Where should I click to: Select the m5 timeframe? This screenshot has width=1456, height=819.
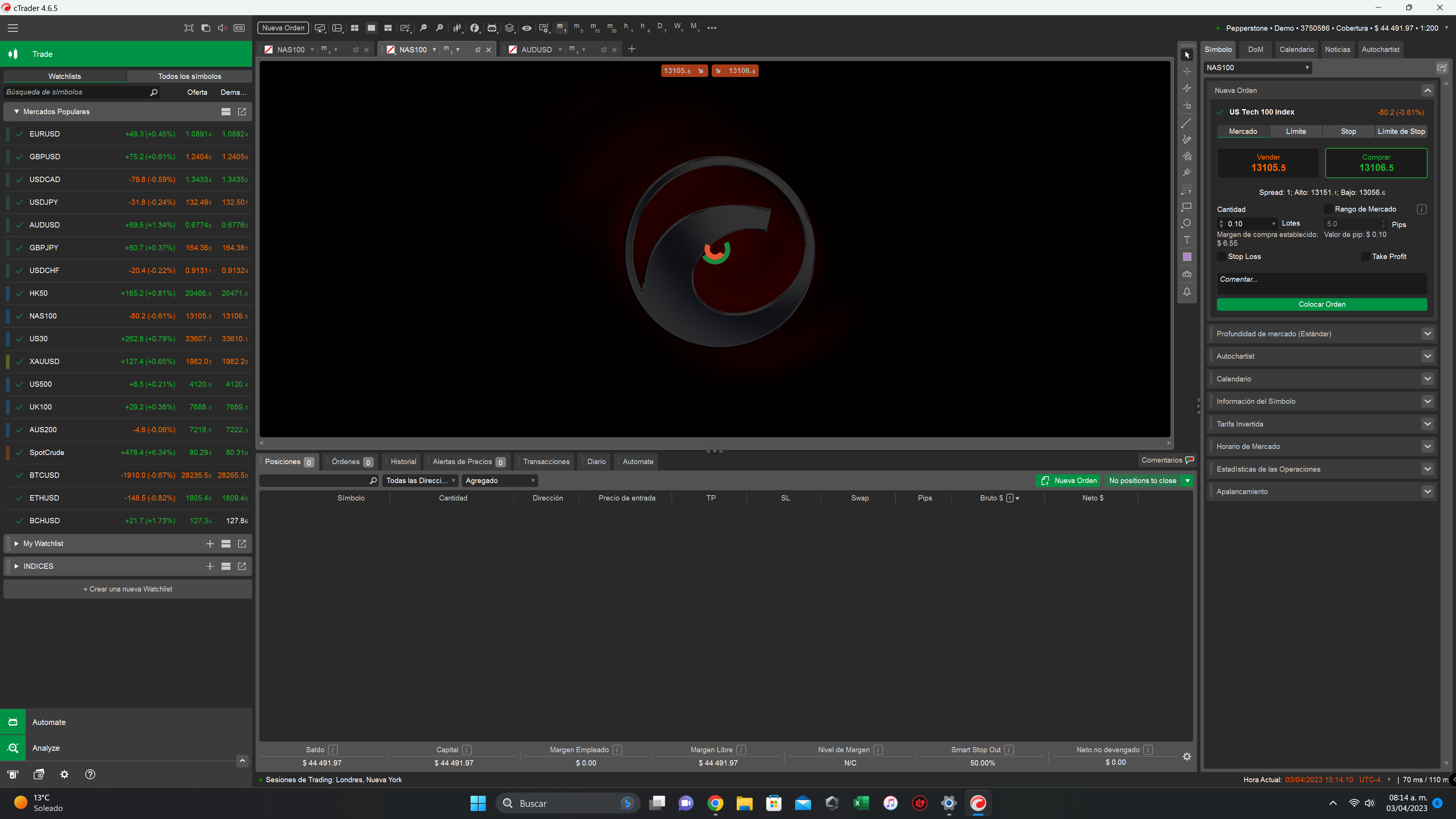578,28
